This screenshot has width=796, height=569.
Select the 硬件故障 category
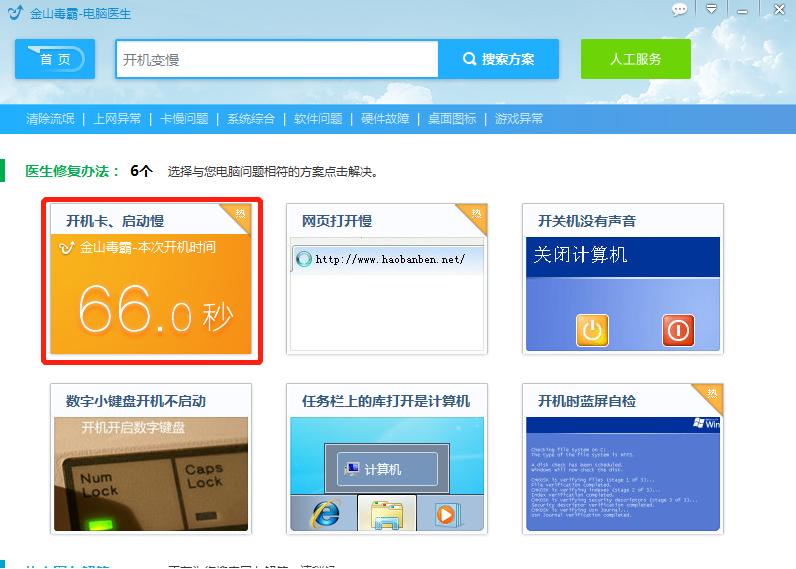click(x=385, y=119)
